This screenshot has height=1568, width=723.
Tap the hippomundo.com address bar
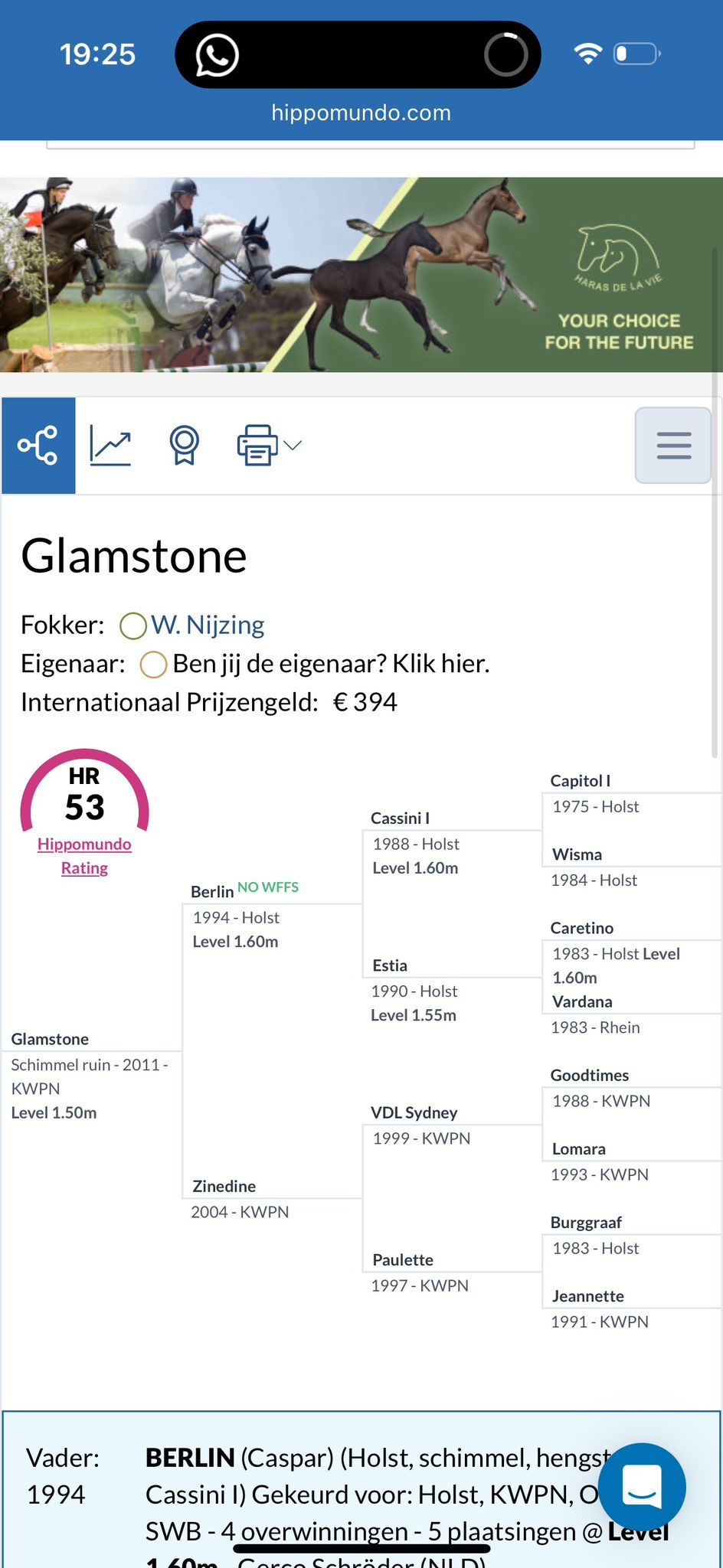[361, 113]
